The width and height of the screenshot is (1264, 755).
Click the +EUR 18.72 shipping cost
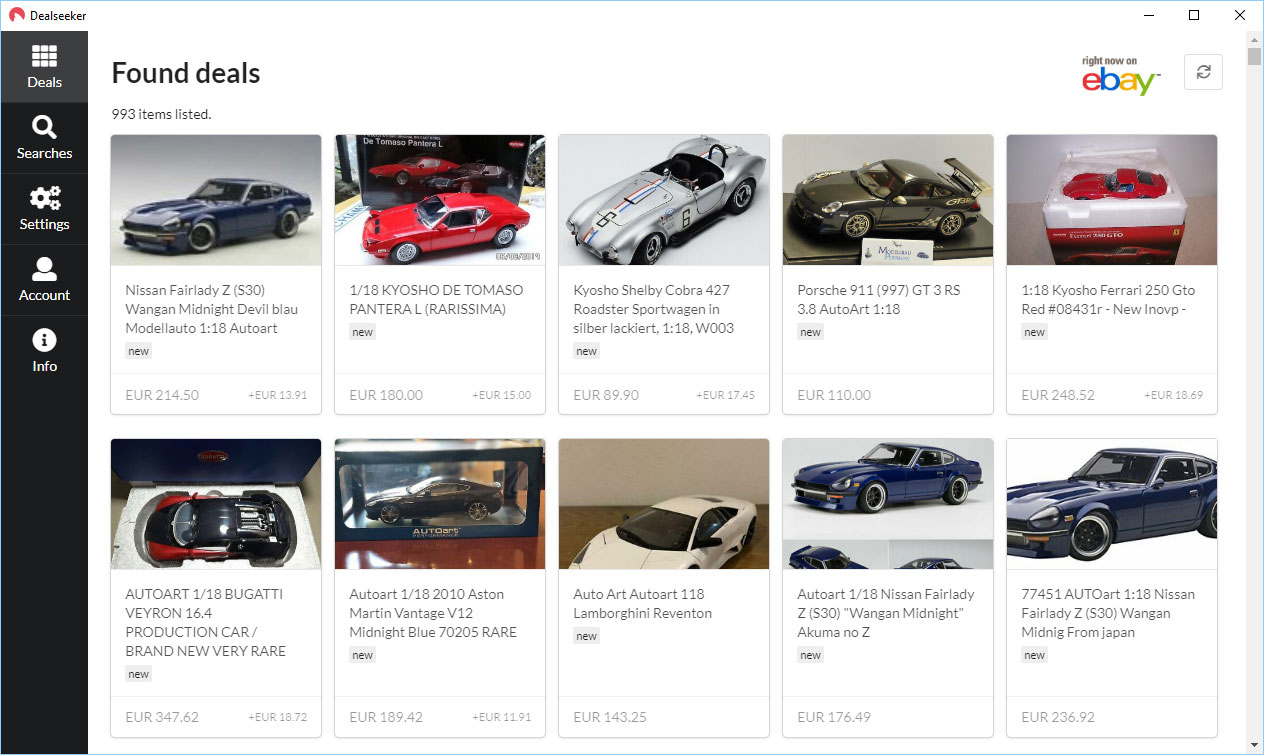(278, 717)
